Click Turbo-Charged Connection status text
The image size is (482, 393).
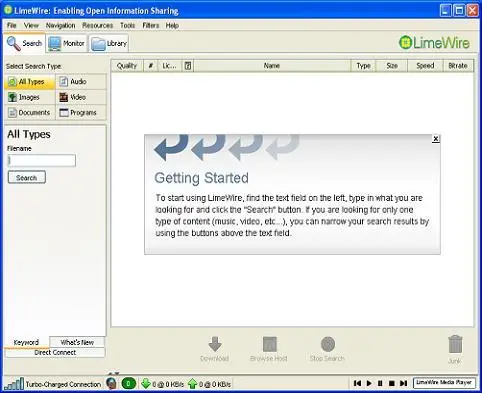click(x=63, y=384)
